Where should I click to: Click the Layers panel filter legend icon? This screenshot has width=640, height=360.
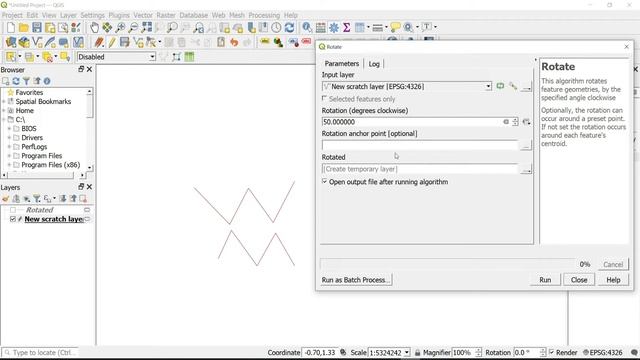pos(37,199)
